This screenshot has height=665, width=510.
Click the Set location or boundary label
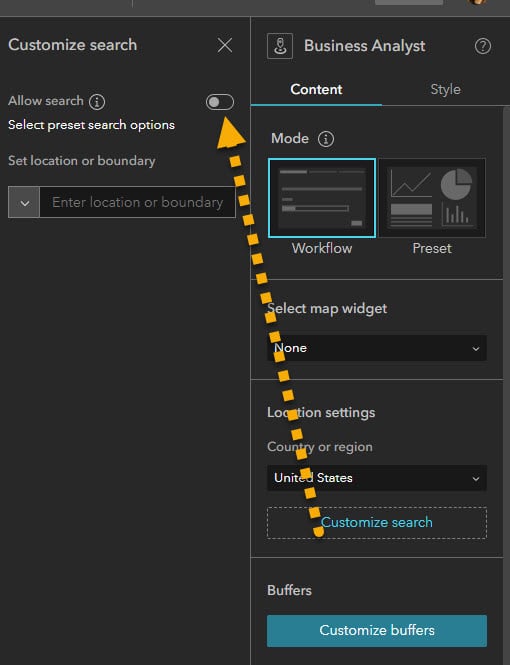[82, 161]
